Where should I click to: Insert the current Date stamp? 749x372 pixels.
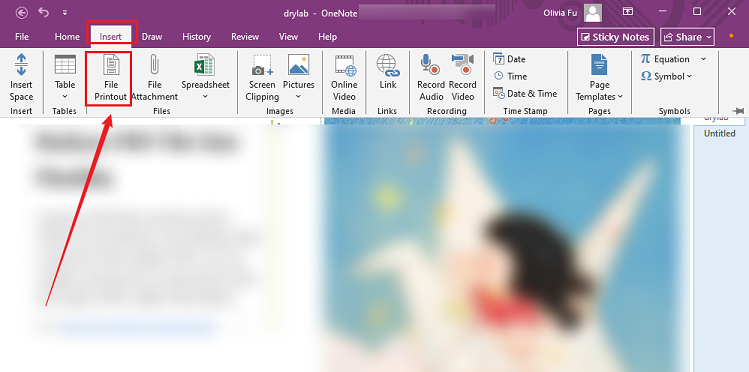(509, 59)
